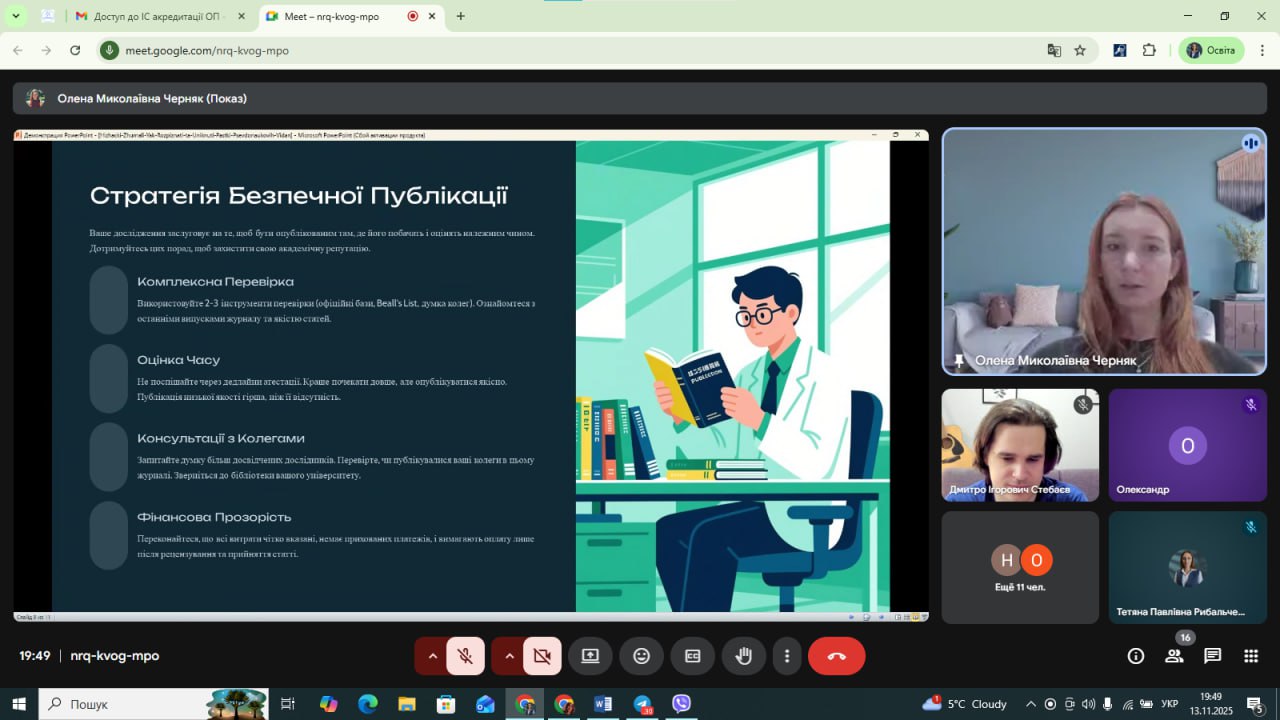Click the Освіта profile button
The height and width of the screenshot is (720, 1280).
[x=1210, y=50]
